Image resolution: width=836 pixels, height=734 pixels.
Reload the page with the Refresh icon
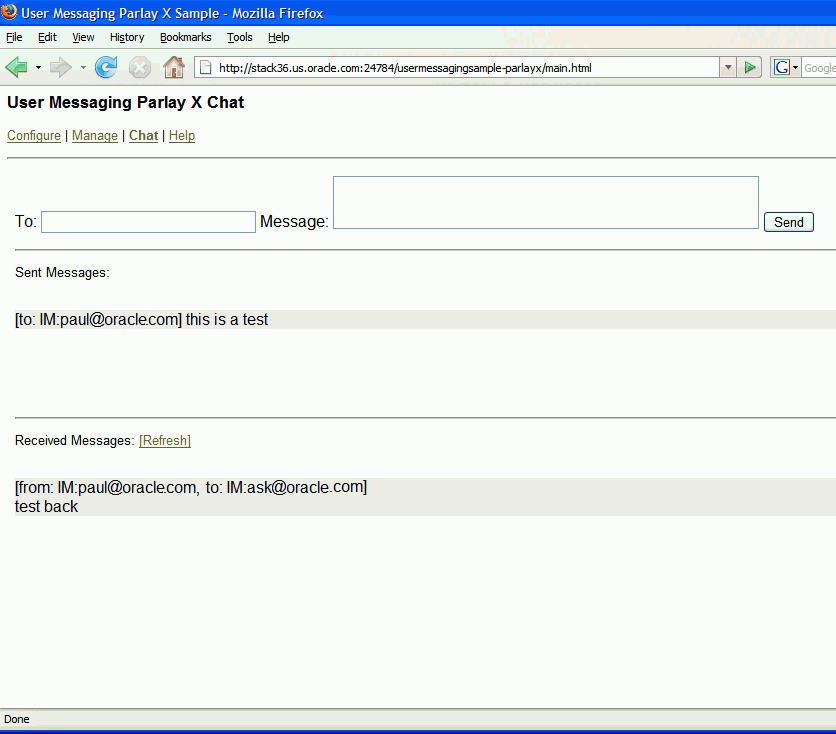(x=106, y=68)
